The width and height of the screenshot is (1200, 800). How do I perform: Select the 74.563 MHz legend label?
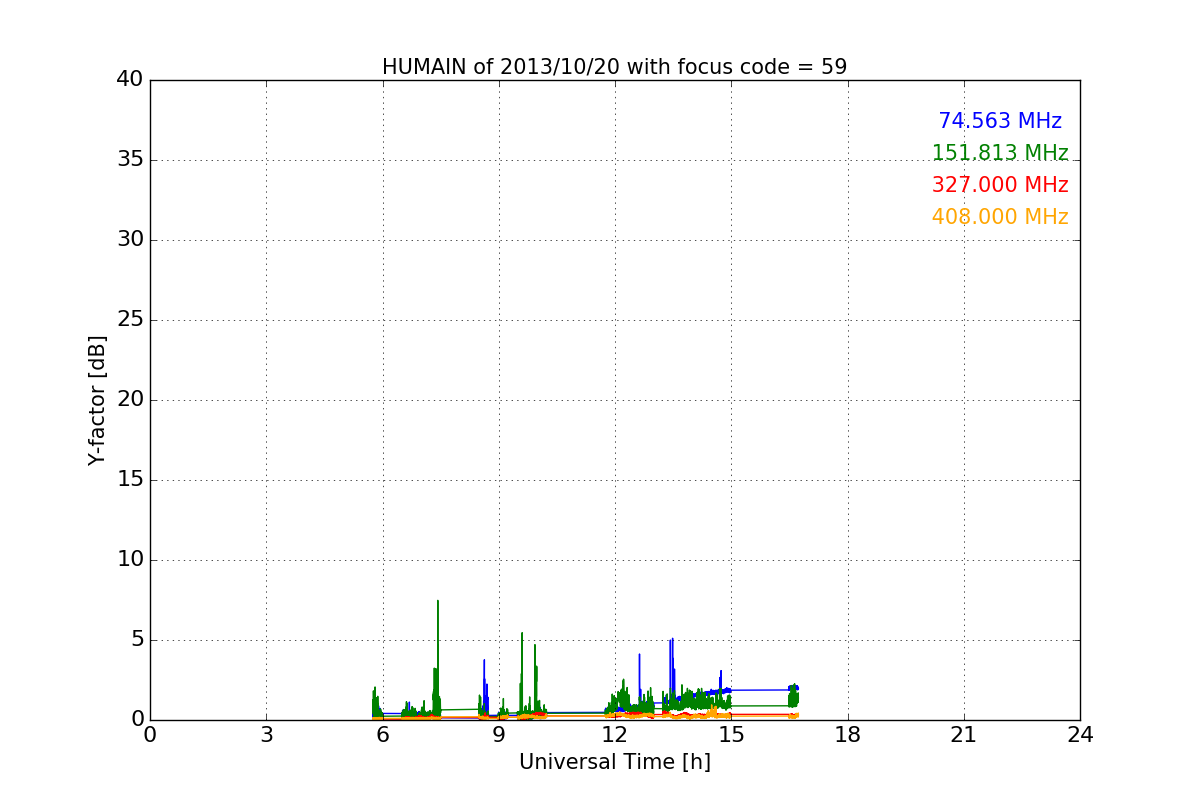[1000, 121]
